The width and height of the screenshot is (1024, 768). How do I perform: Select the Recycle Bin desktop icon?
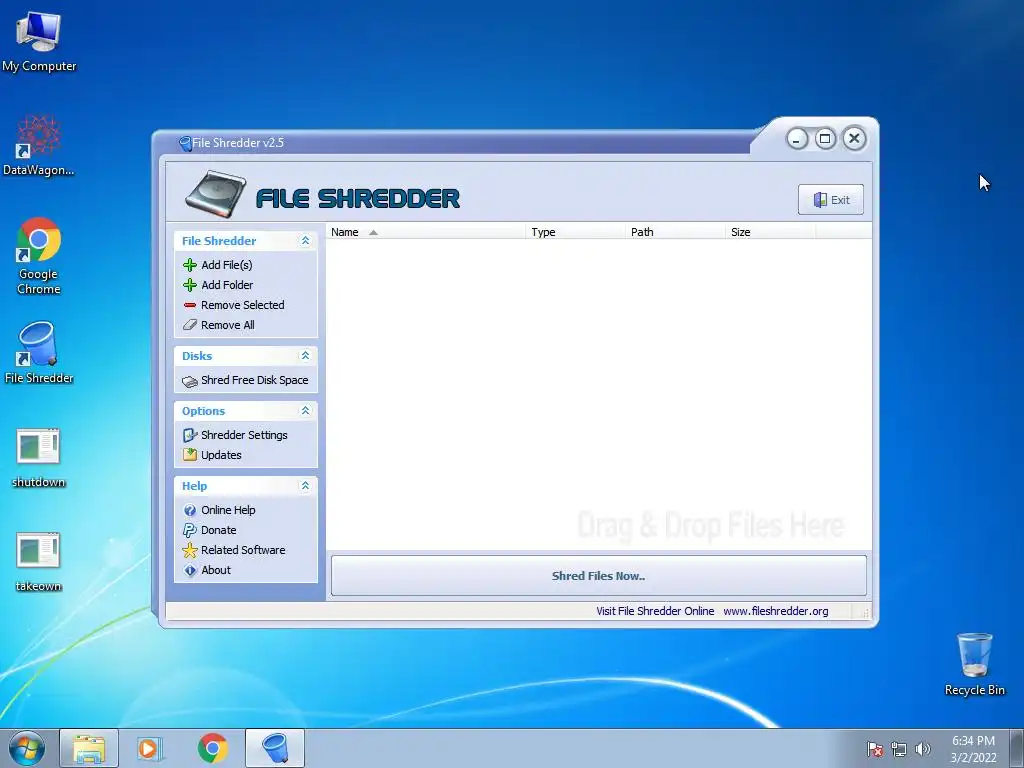pyautogui.click(x=974, y=664)
